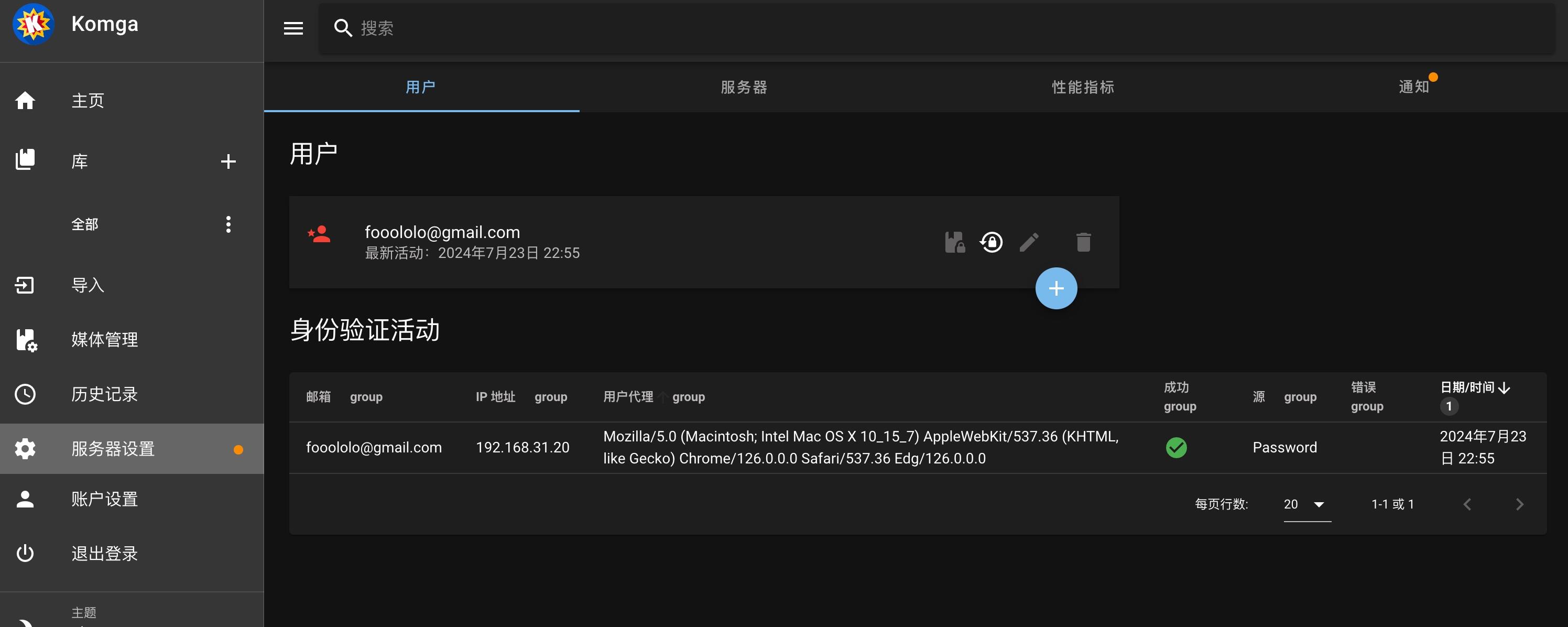Image resolution: width=1568 pixels, height=627 pixels.
Task: Delete user with the trash icon
Action: pyautogui.click(x=1083, y=242)
